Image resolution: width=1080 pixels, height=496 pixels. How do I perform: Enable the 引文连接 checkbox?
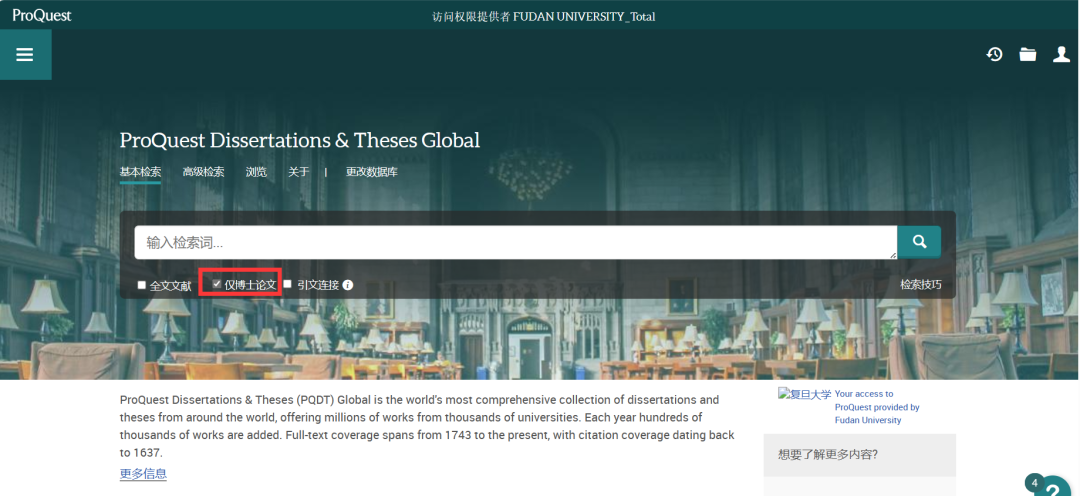(x=288, y=284)
